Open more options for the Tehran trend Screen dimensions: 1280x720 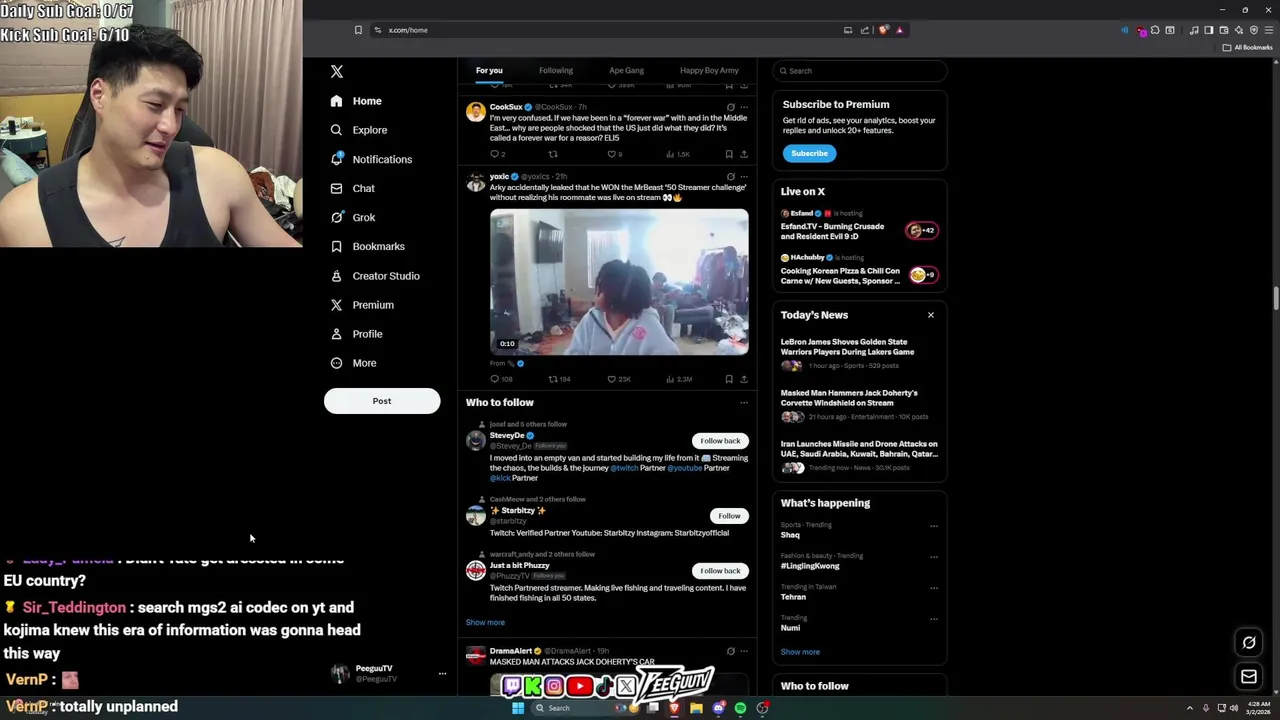click(x=934, y=588)
